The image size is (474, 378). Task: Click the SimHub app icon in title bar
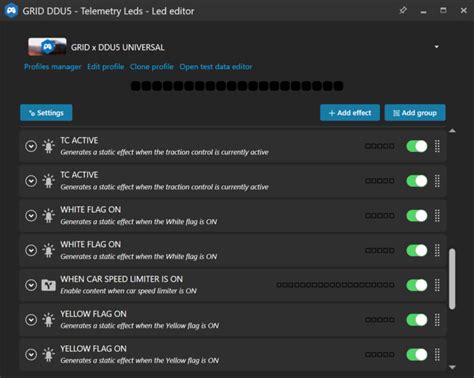click(x=11, y=11)
